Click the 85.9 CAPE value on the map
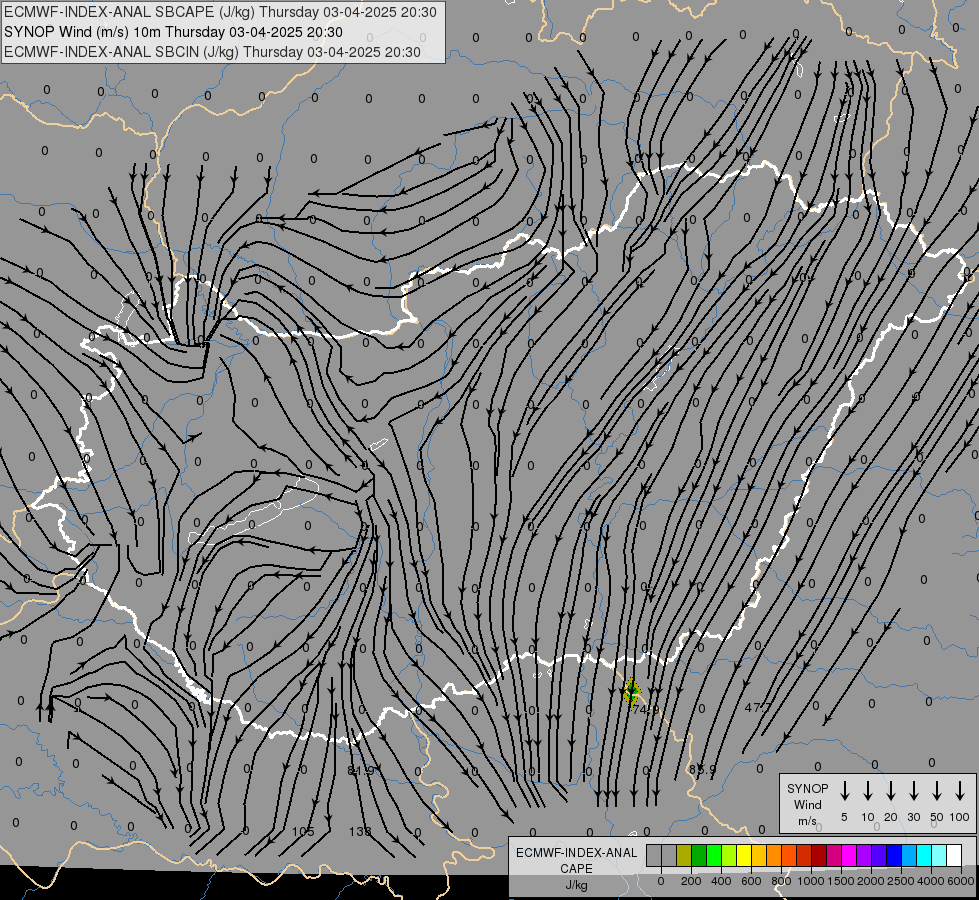Screen dimensions: 979x900 (x=702, y=769)
